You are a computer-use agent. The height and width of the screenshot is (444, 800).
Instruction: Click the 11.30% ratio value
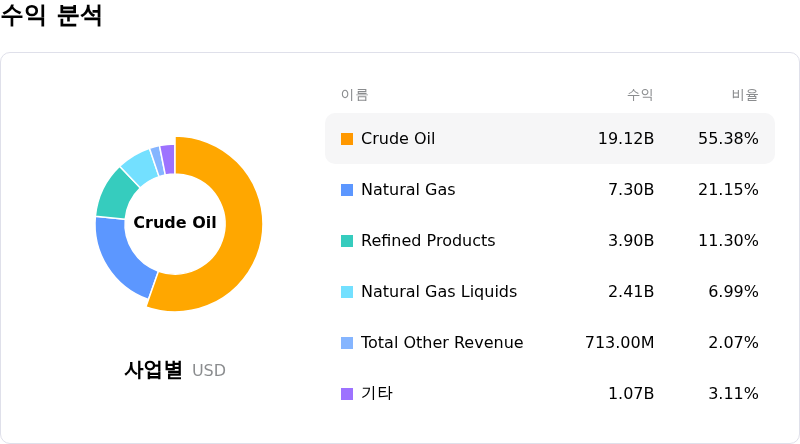728,240
